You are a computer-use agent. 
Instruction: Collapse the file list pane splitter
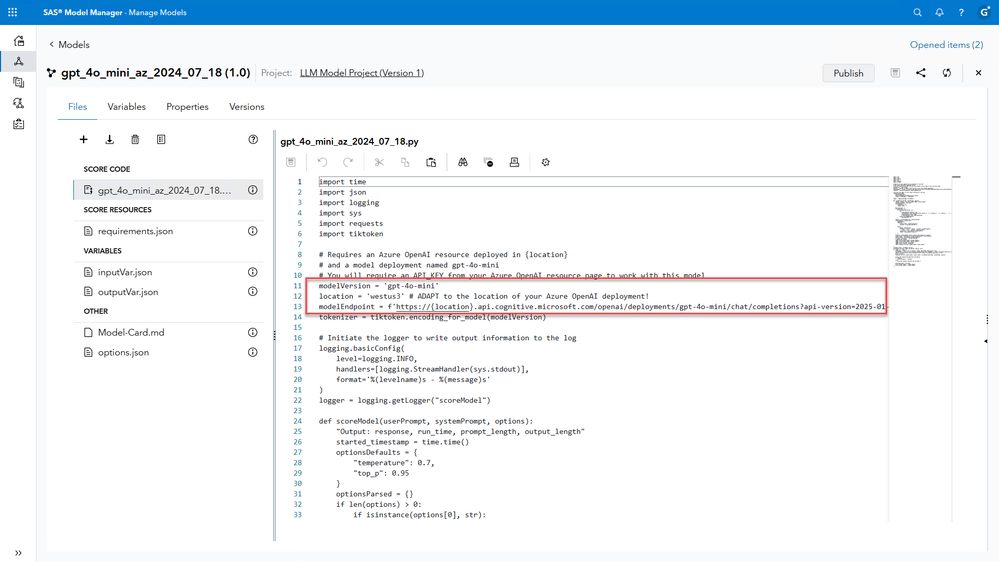pos(275,336)
